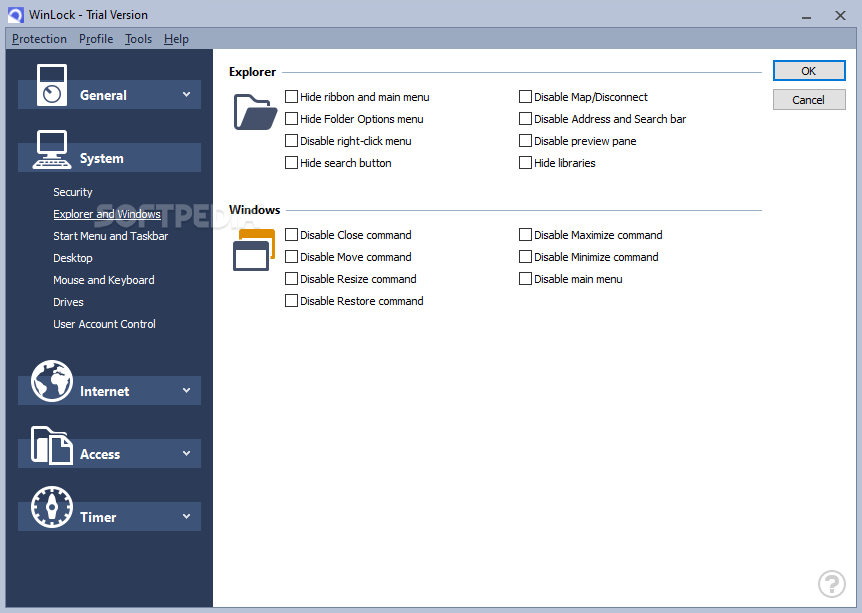The width and height of the screenshot is (862, 613).
Task: Select the compass timer icon beside Timer
Action: (x=51, y=507)
